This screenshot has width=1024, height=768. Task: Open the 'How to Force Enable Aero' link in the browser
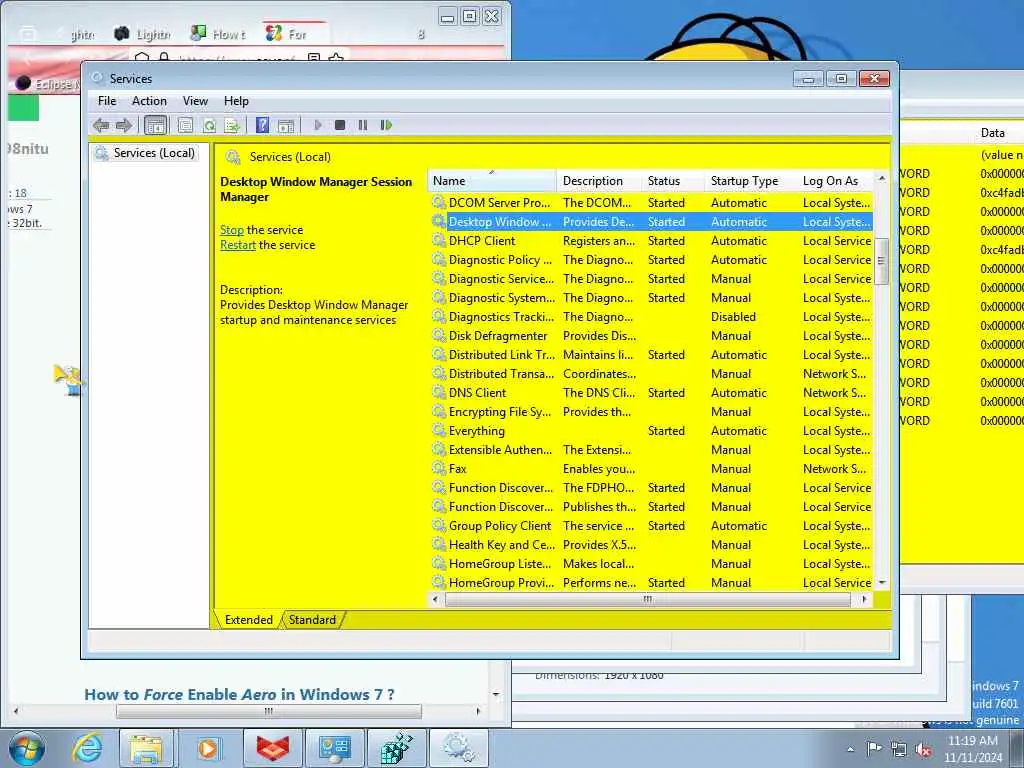[239, 694]
